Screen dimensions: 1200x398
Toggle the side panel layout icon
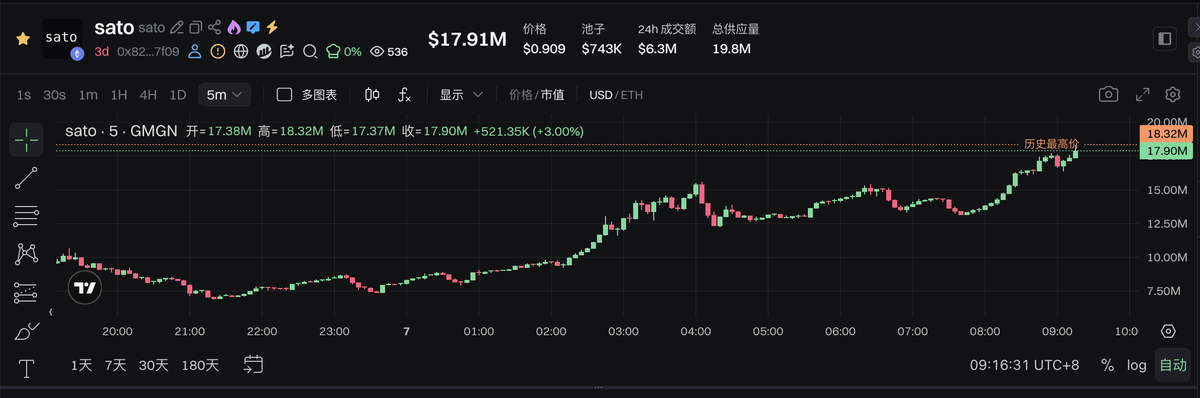pos(1165,38)
